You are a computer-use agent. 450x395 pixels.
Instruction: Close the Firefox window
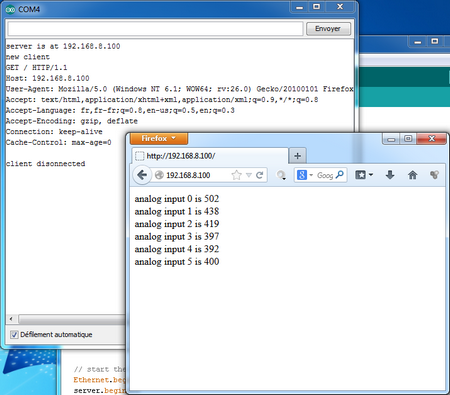click(431, 138)
